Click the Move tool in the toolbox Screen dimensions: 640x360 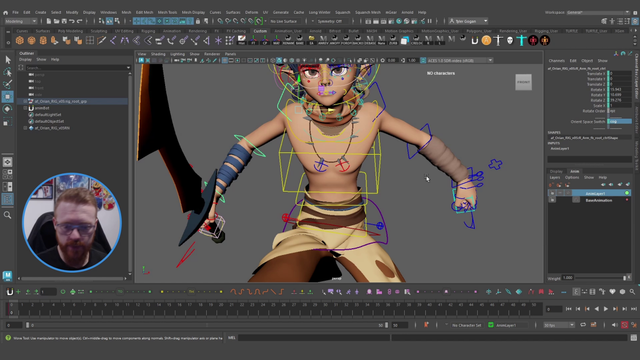tap(7, 97)
